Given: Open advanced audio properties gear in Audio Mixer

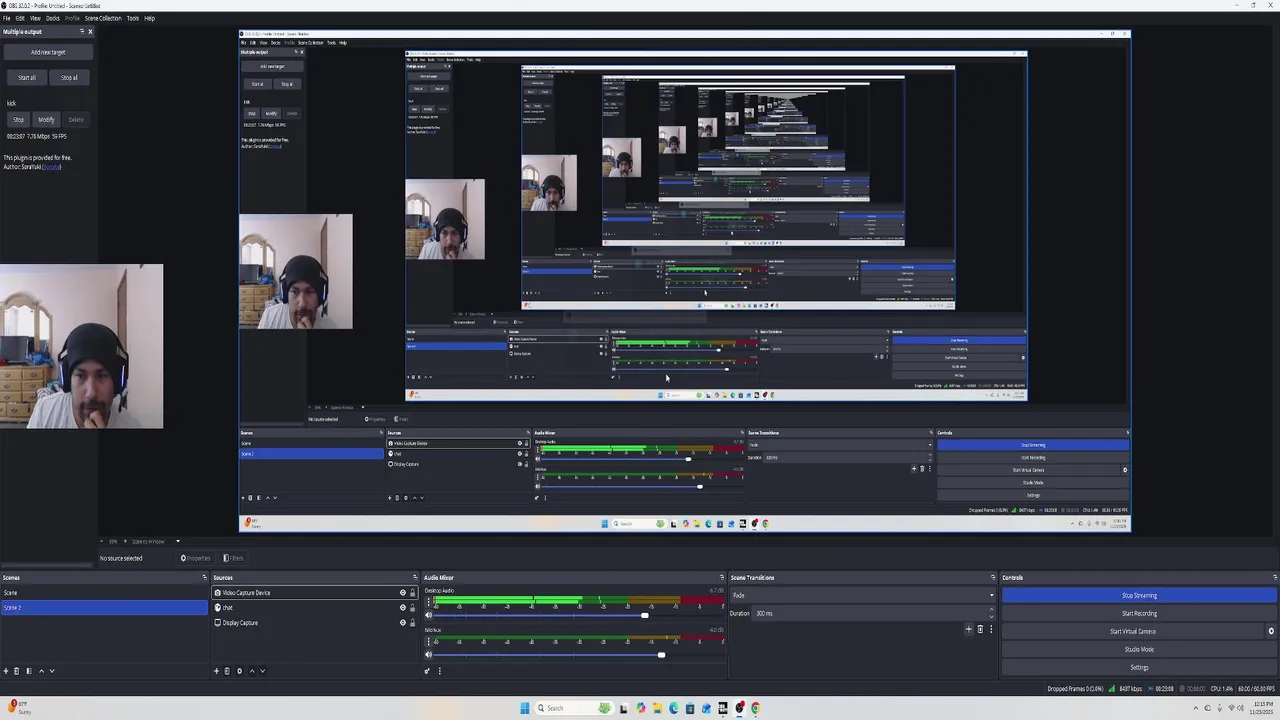Looking at the screenshot, I should (427, 671).
